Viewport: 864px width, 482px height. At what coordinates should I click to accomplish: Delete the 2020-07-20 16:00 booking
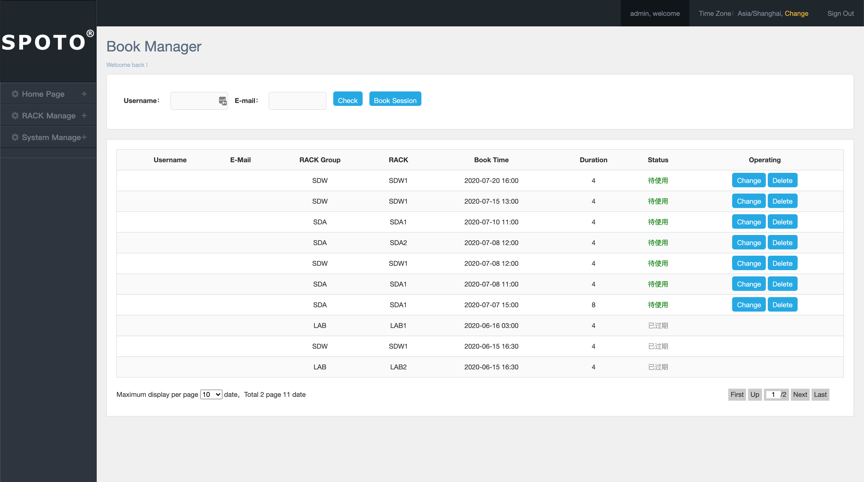click(x=782, y=181)
